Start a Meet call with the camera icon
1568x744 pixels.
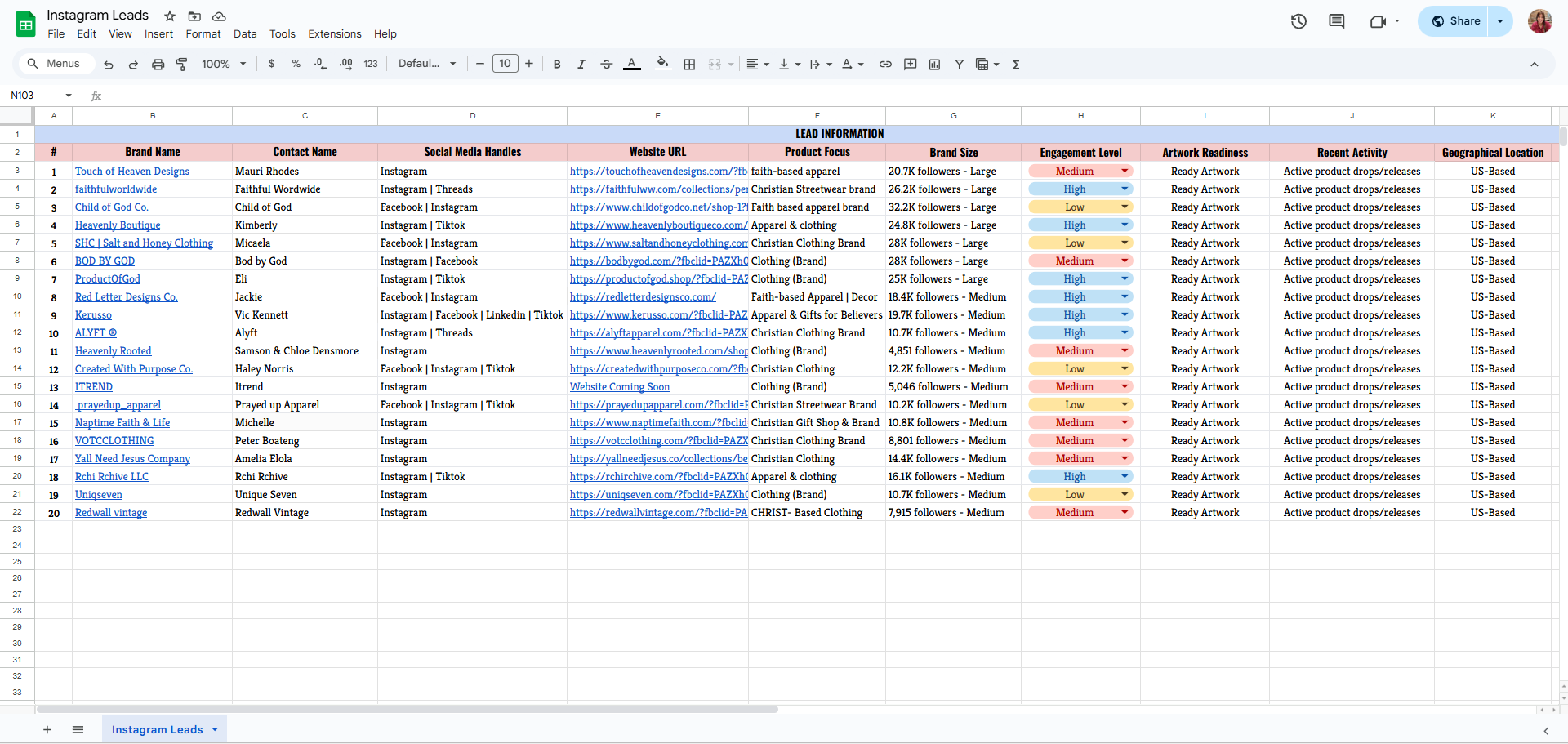click(x=1378, y=21)
